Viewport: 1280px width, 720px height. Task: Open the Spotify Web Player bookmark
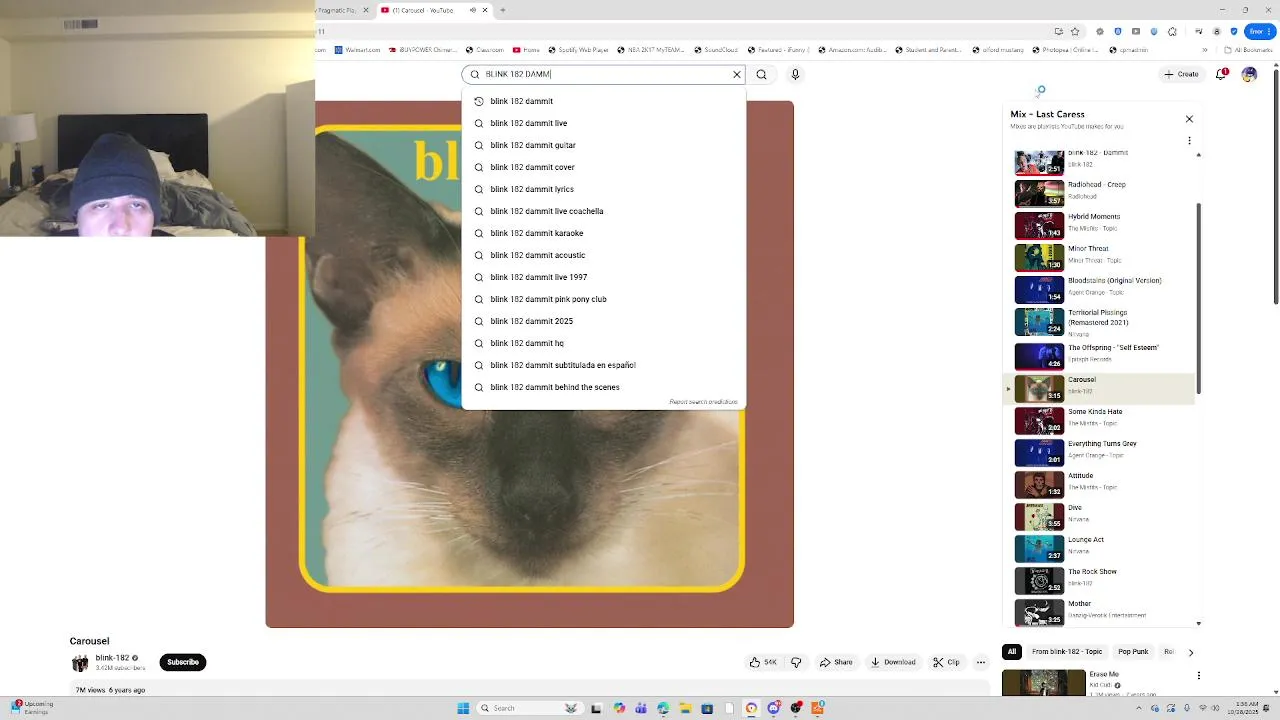point(578,49)
